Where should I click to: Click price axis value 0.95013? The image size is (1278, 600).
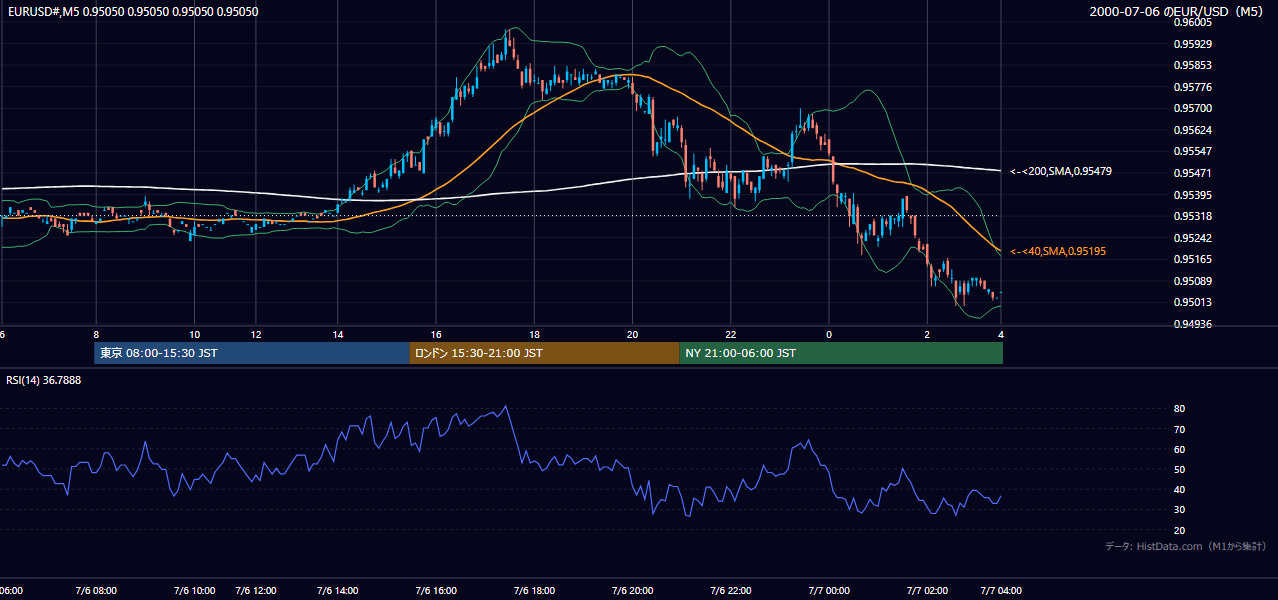1192,303
